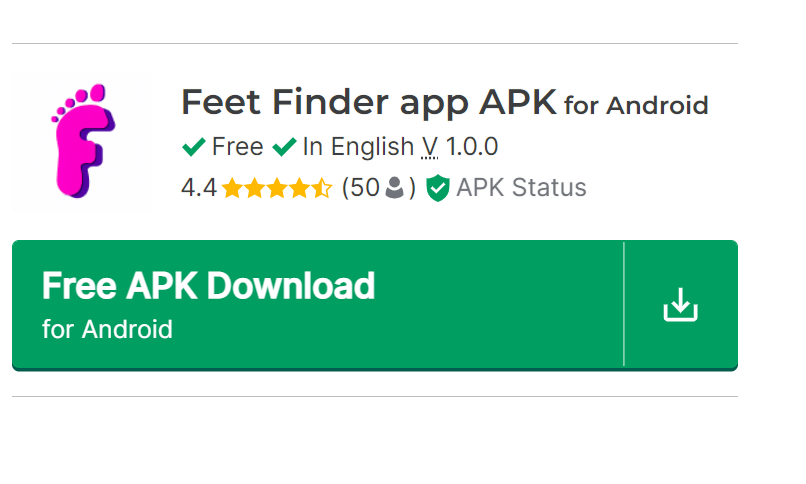Click the Free price label

237,147
